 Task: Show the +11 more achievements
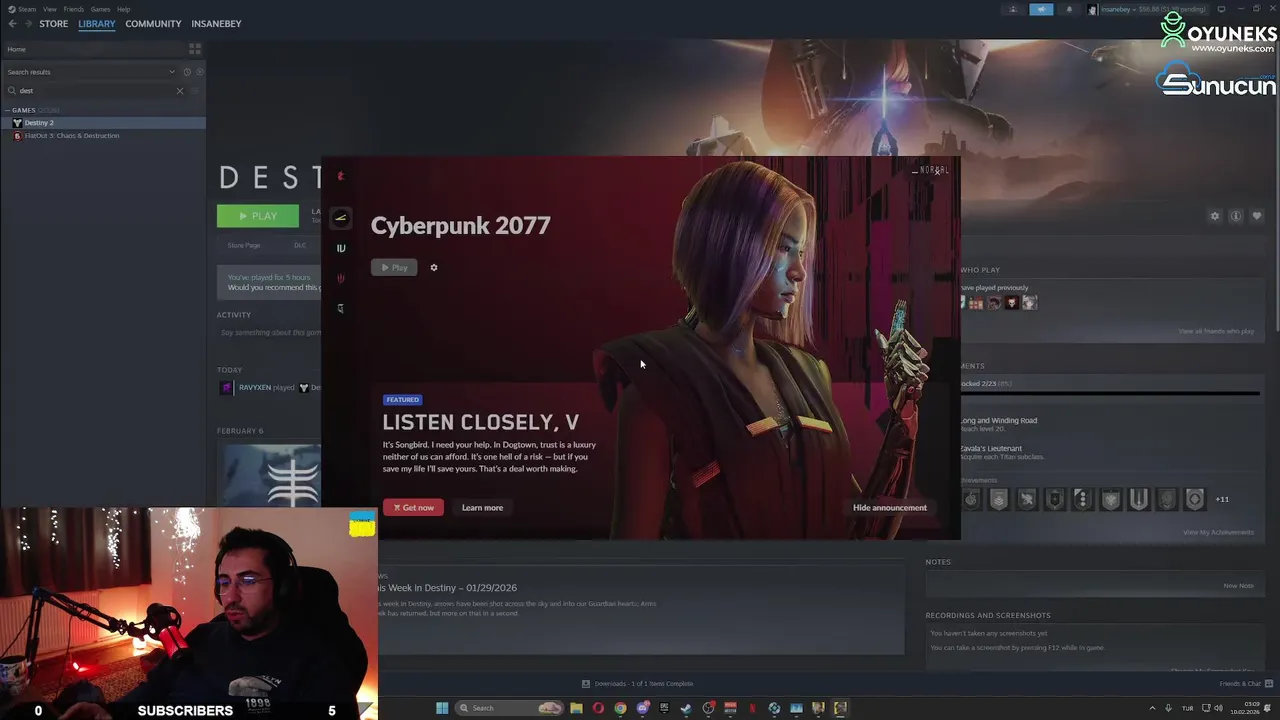(x=1222, y=499)
